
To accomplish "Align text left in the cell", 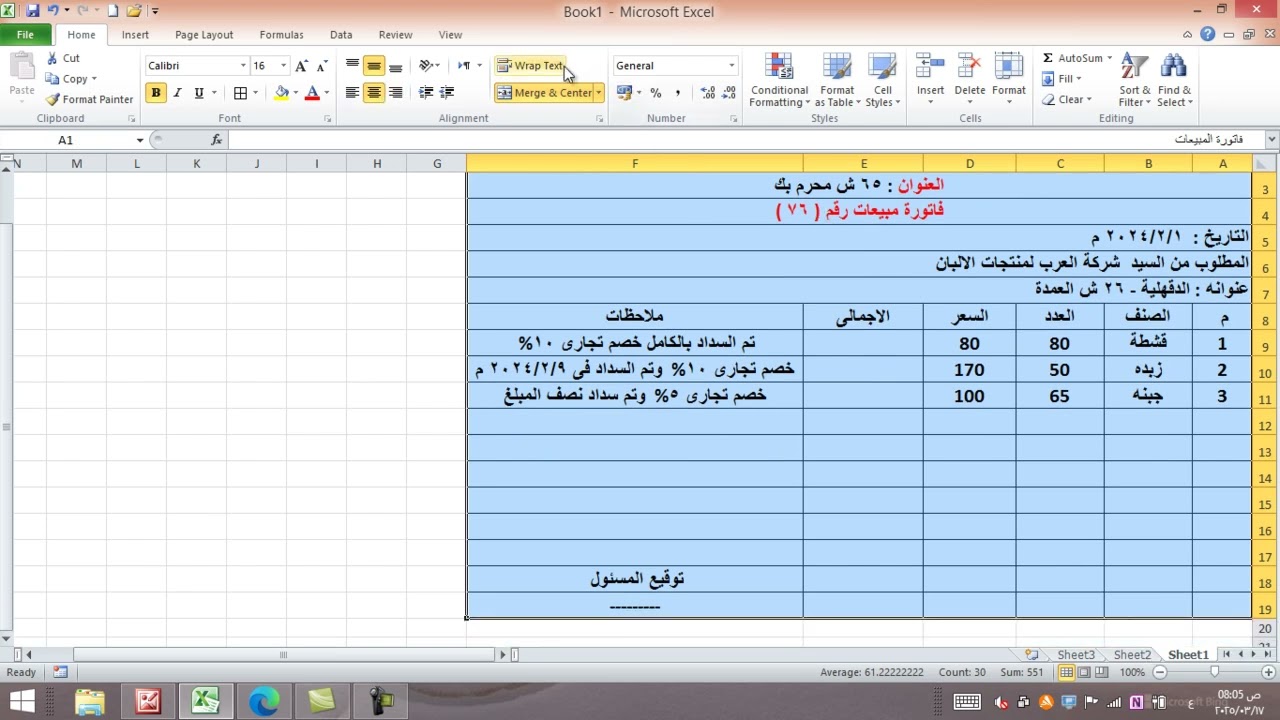I will (352, 93).
